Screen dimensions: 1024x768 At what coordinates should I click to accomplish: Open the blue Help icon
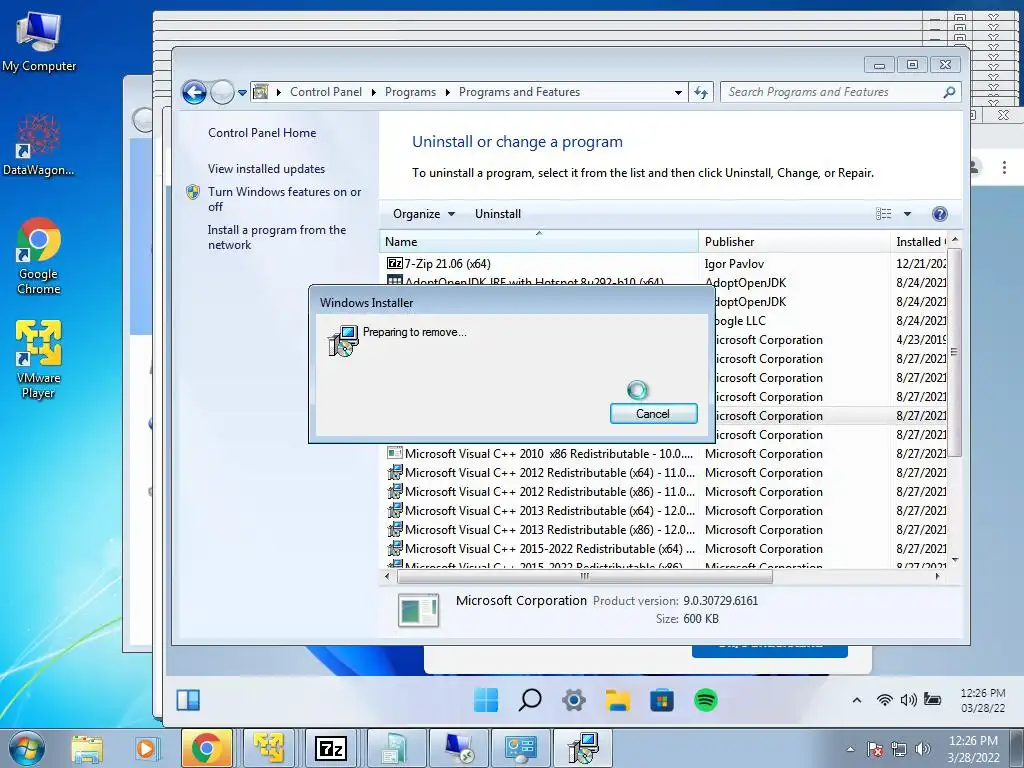click(940, 214)
